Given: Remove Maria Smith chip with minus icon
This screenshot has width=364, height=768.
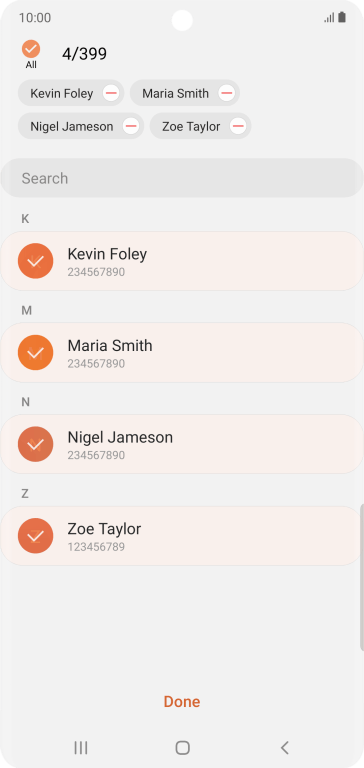Looking at the screenshot, I should 226,93.
